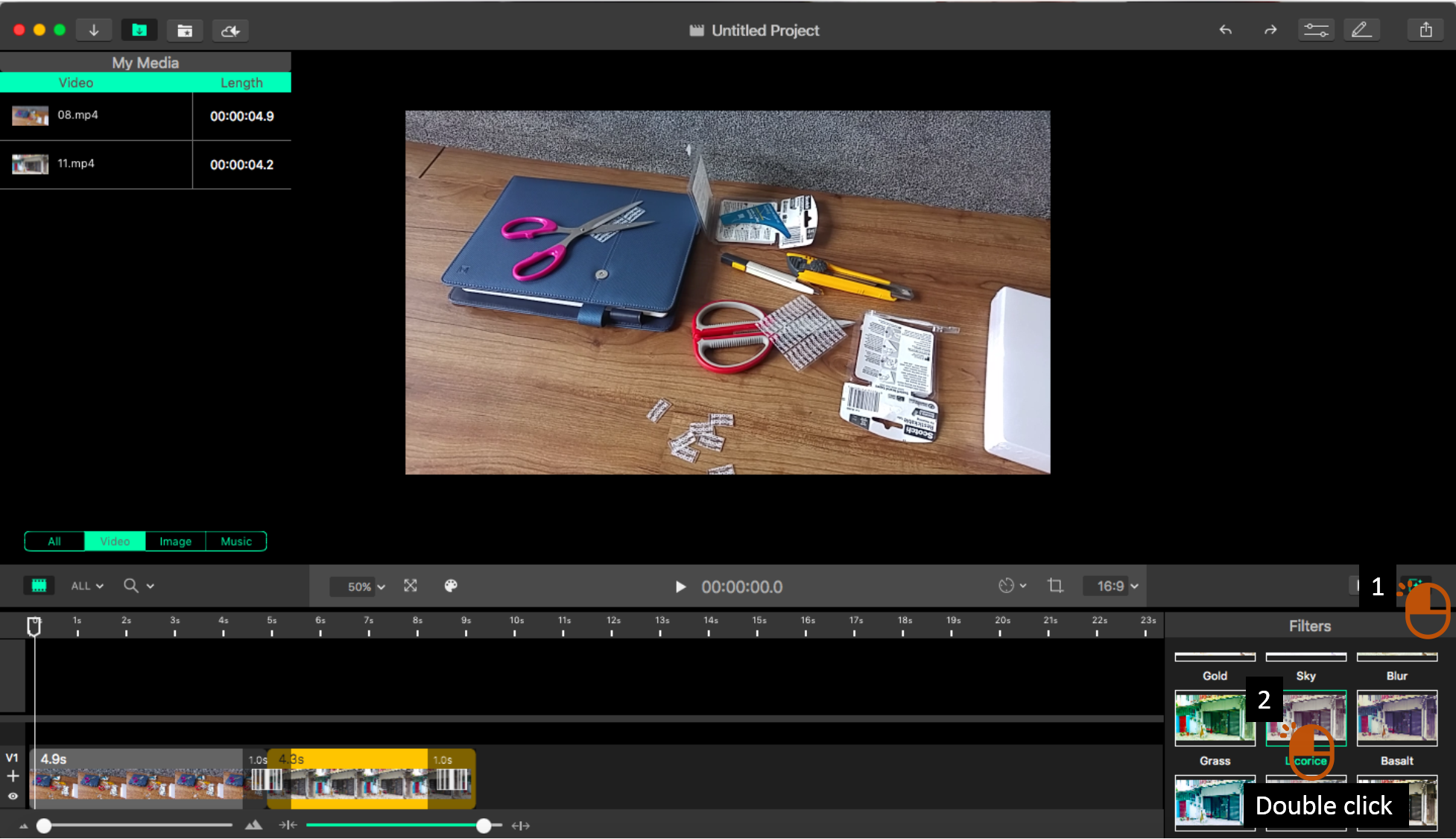Click the Blur filter label
This screenshot has width=1456, height=839.
click(1397, 676)
